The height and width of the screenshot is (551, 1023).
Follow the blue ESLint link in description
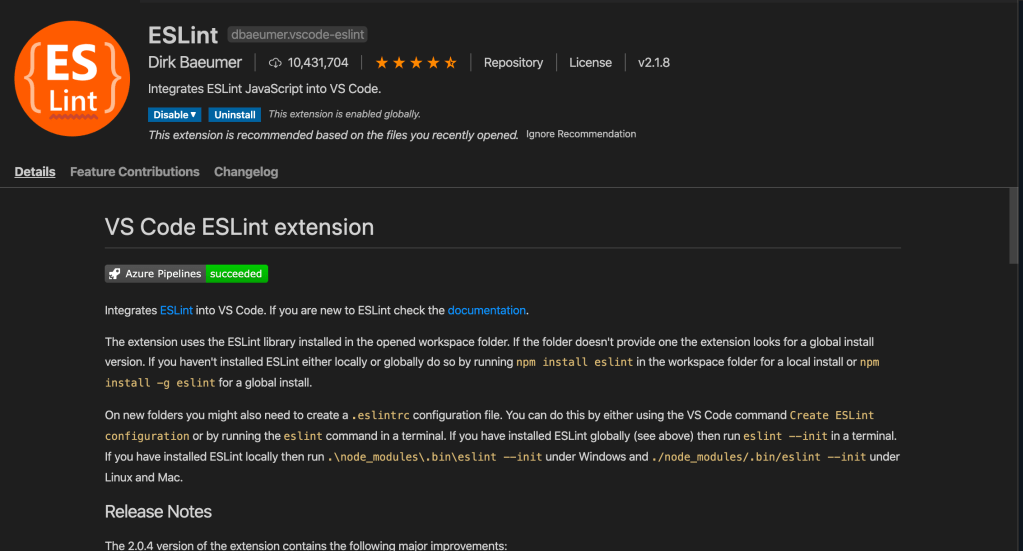(176, 311)
